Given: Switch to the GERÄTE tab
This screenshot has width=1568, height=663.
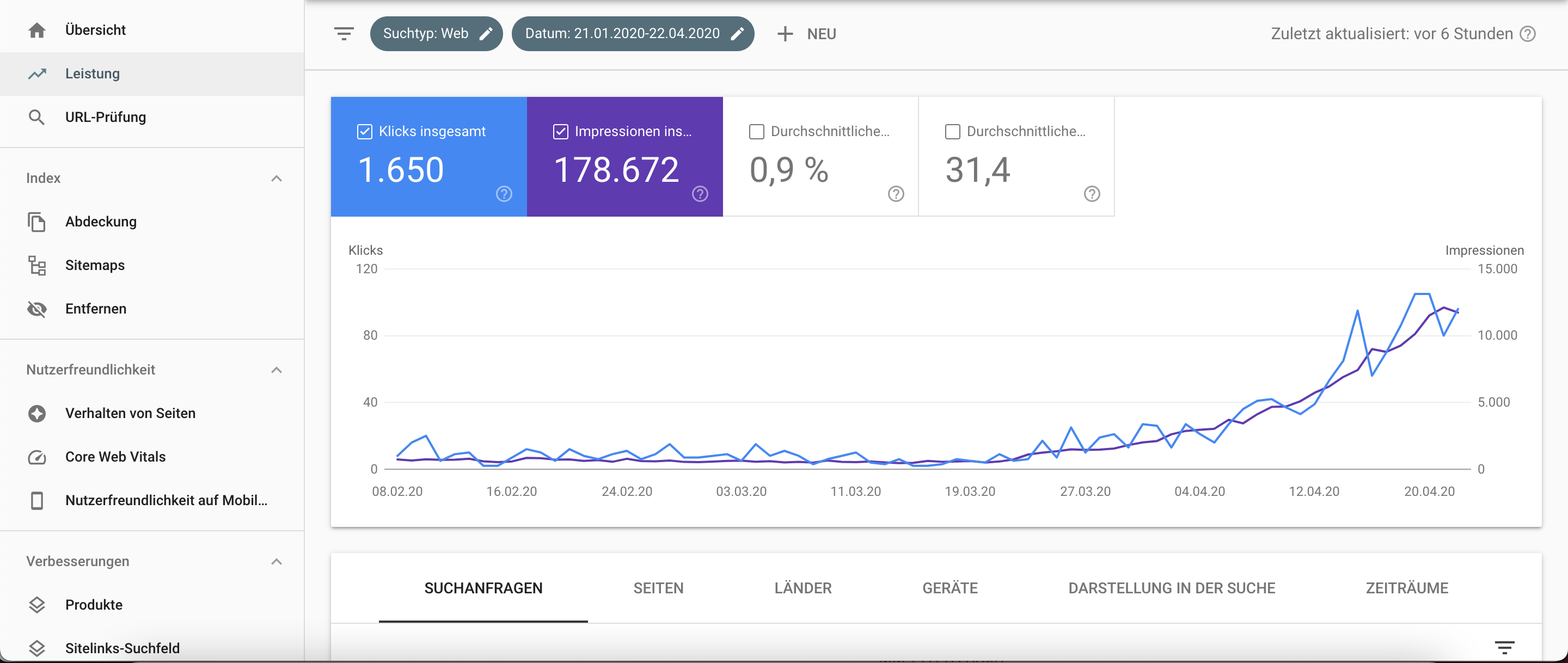Looking at the screenshot, I should (x=950, y=588).
